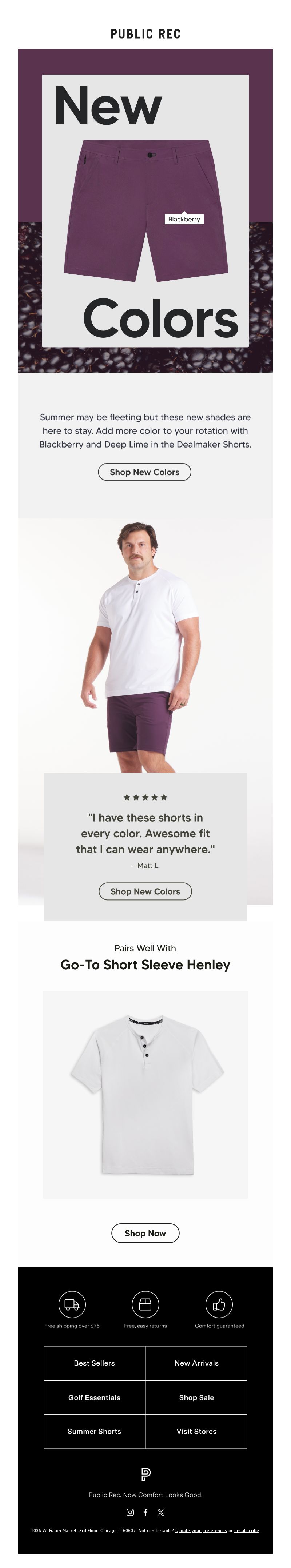The height and width of the screenshot is (1568, 291).
Task: Click Shop New Colors under intro text
Action: 145,472
